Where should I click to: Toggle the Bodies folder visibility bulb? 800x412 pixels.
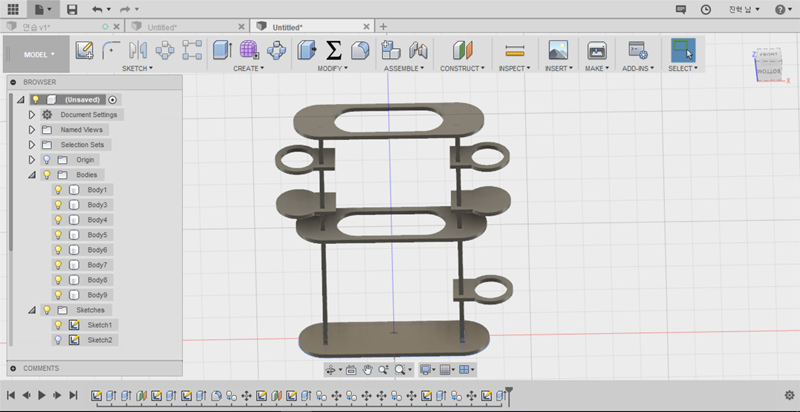point(47,175)
